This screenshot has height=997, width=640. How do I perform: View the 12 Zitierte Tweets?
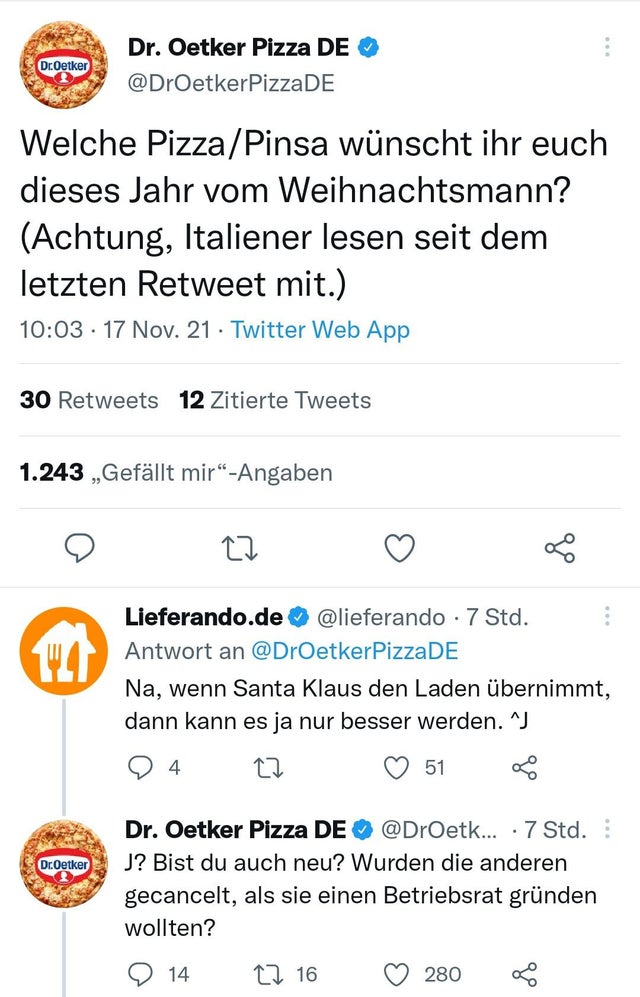275,401
